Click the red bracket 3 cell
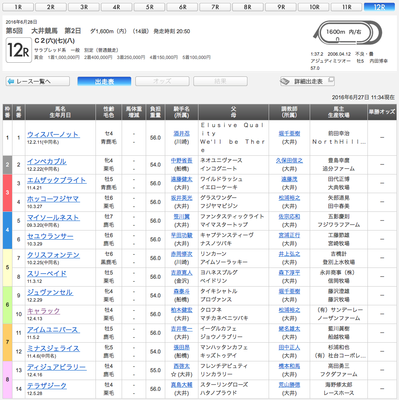The width and height of the screenshot is (399, 400). pyautogui.click(x=7, y=193)
